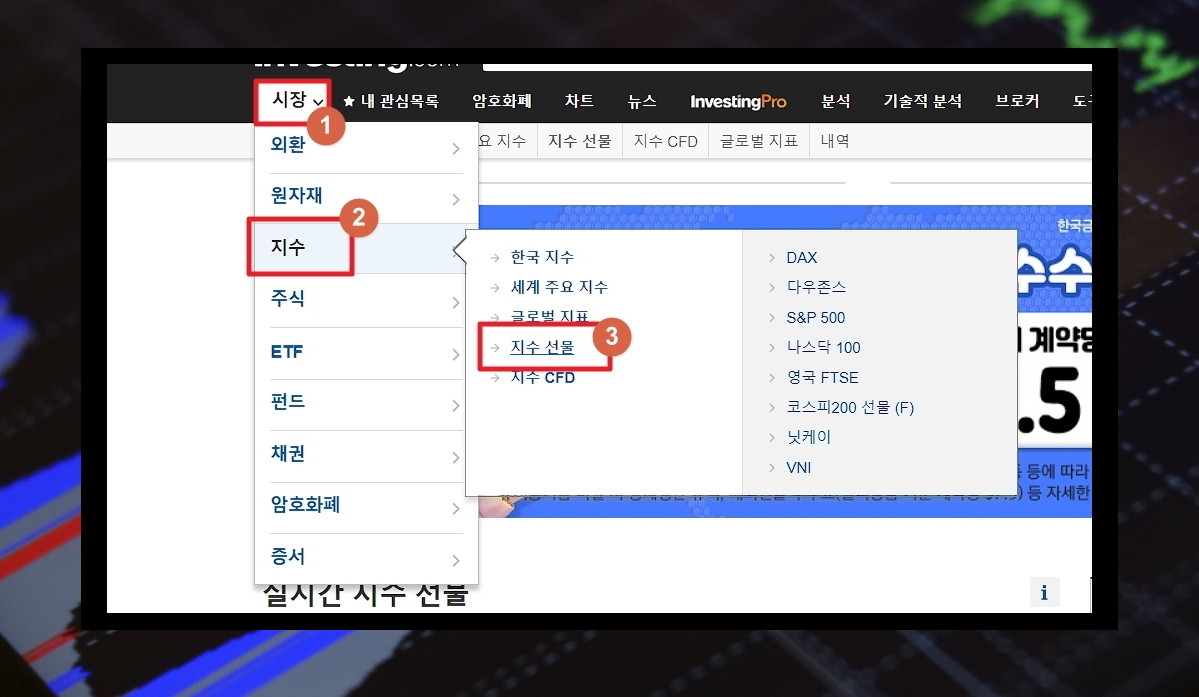Expand the 증서 submenu chevron
The height and width of the screenshot is (697, 1199).
[x=456, y=560]
